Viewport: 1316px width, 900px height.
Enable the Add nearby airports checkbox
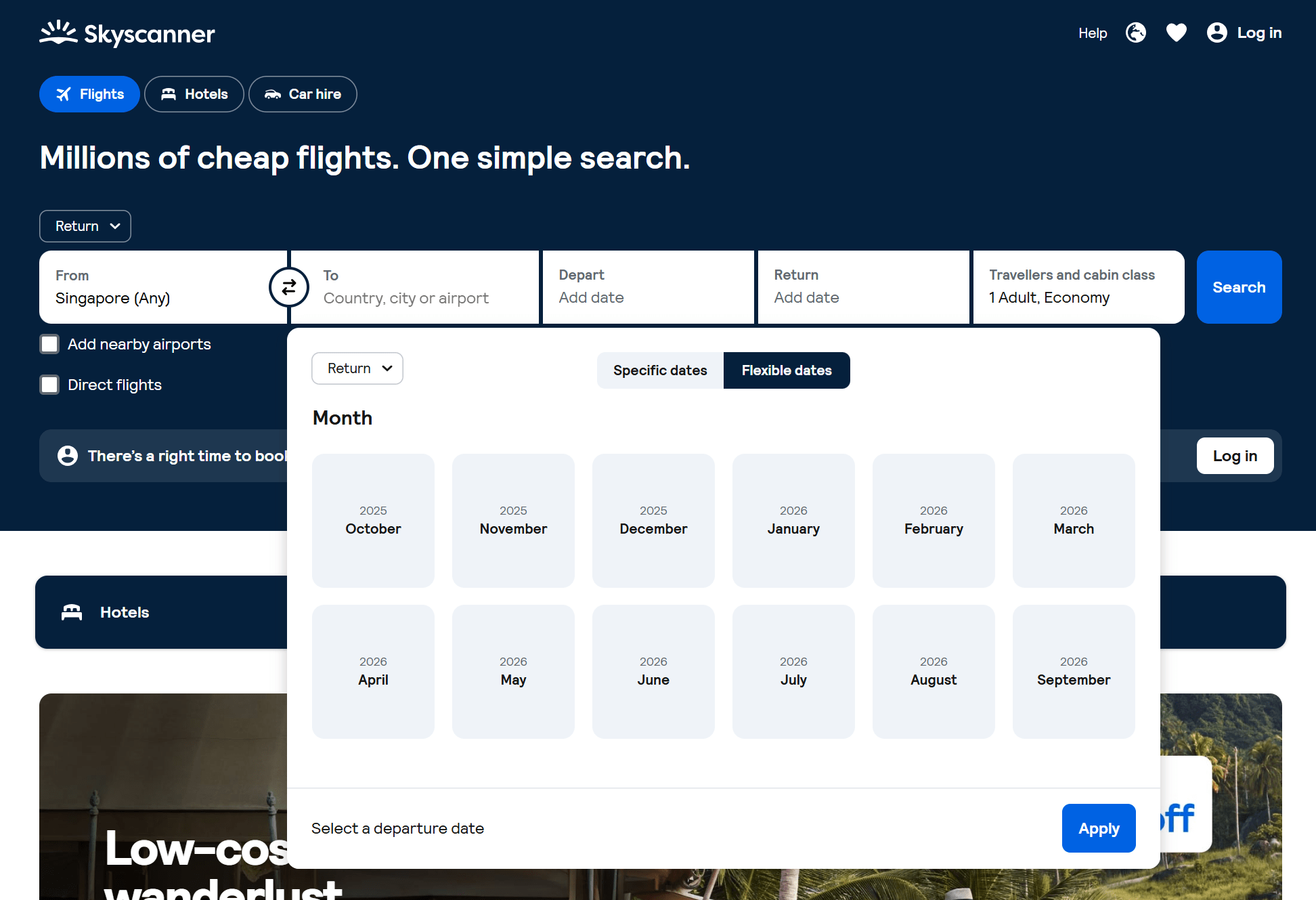point(49,344)
